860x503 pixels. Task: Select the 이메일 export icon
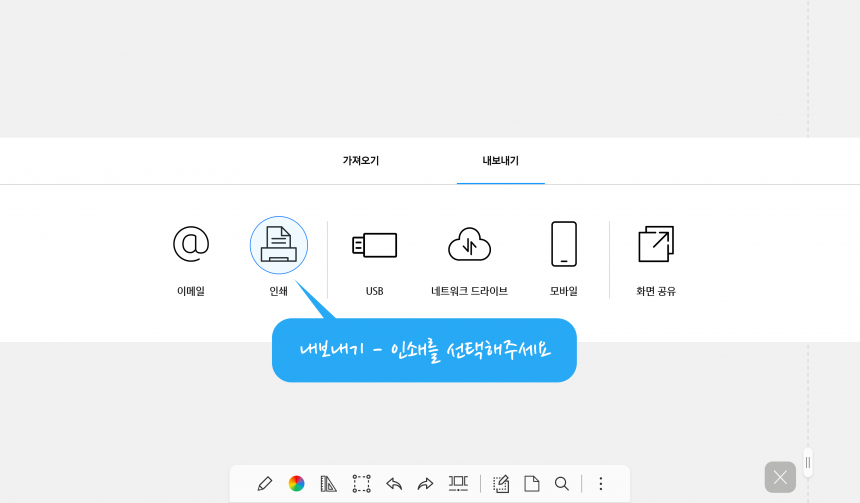tap(191, 244)
